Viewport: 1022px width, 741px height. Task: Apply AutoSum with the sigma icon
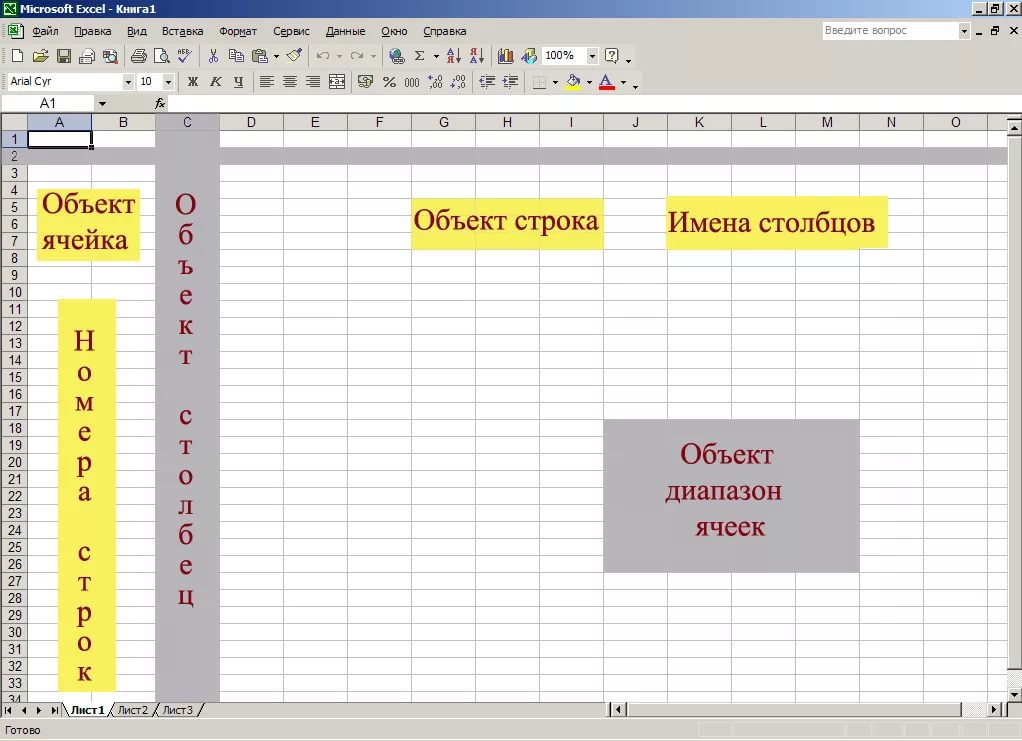click(420, 56)
